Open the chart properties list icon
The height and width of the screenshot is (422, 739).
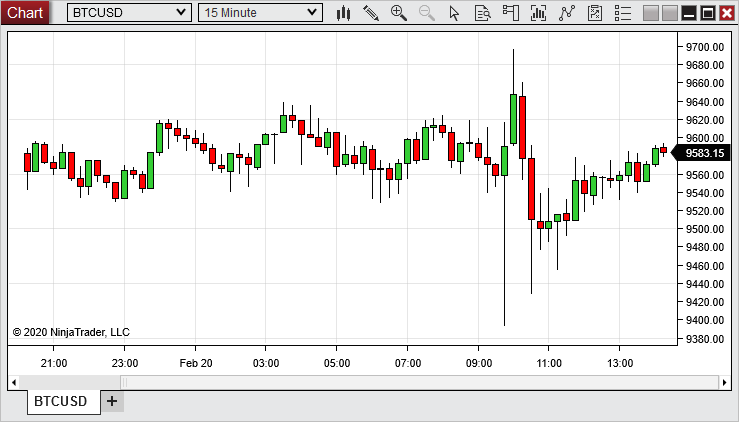click(624, 13)
